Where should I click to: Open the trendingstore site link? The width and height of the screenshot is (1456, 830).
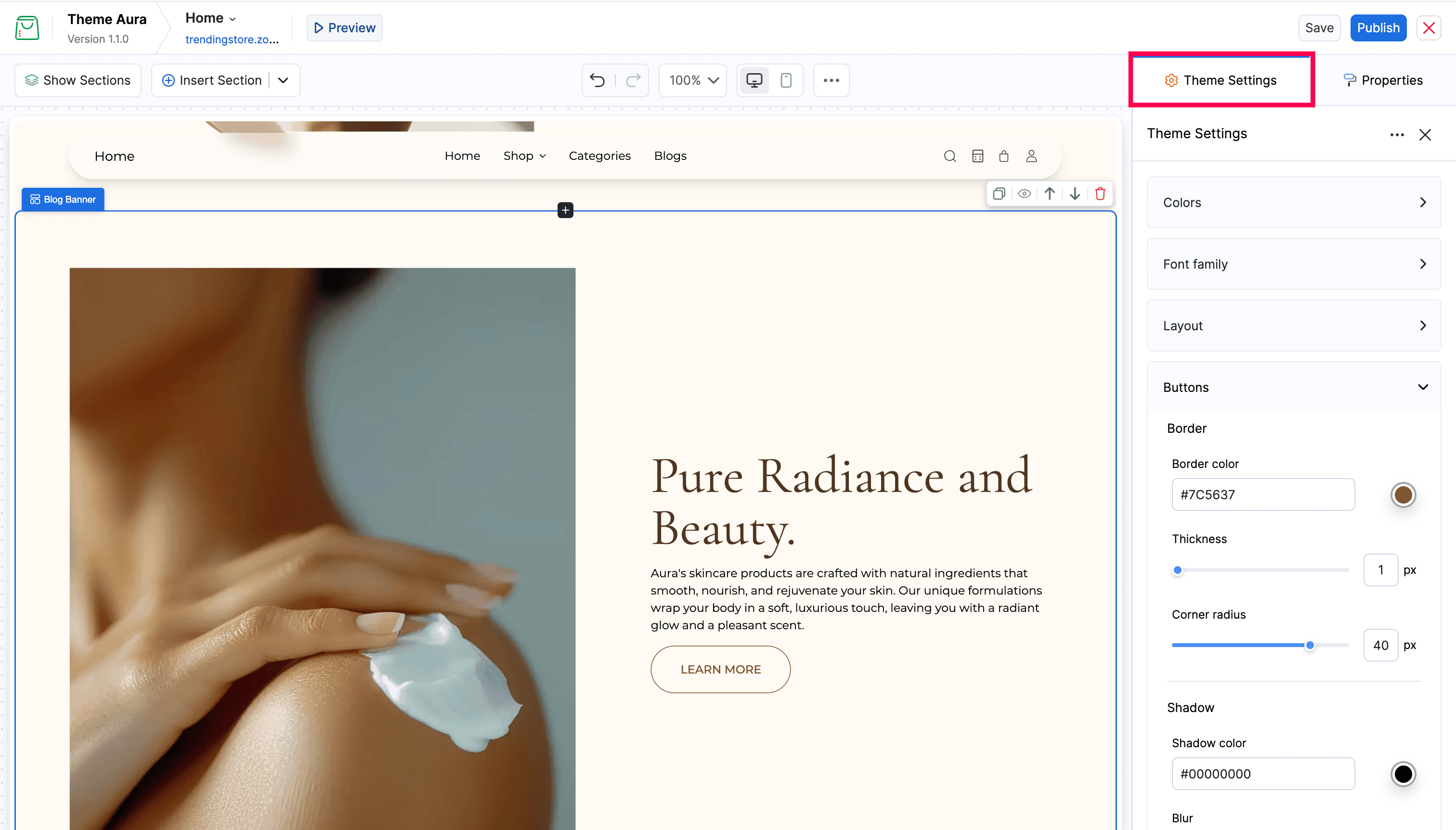232,39
